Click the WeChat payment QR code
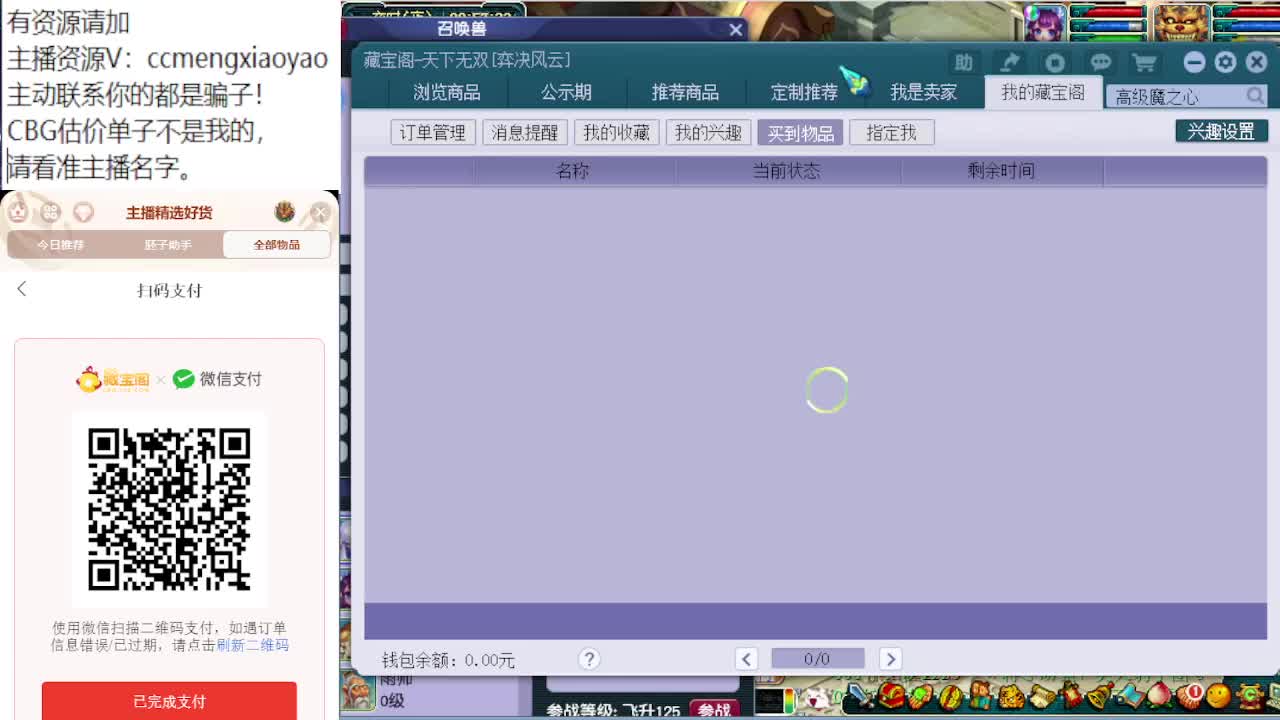The width and height of the screenshot is (1280, 720). [x=169, y=509]
